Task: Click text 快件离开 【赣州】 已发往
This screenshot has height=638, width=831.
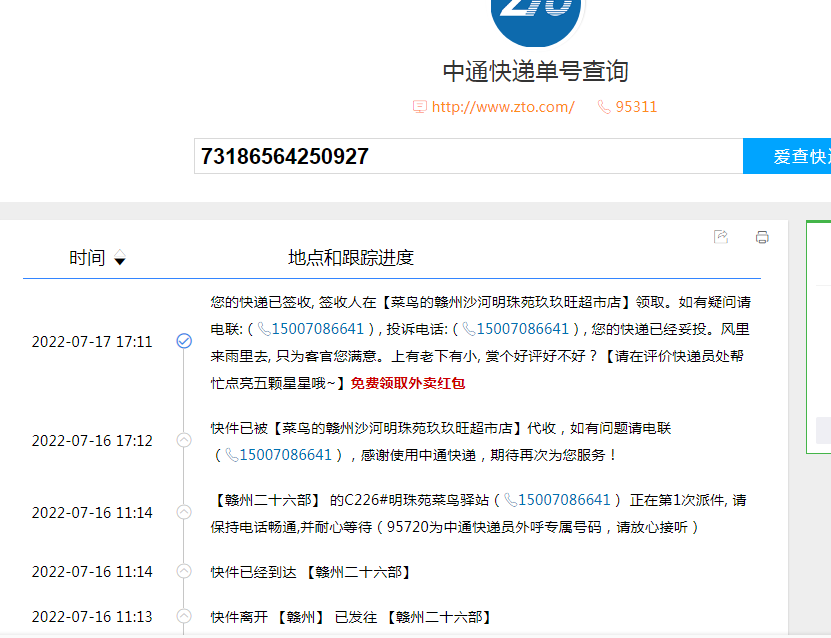Action: pyautogui.click(x=294, y=617)
